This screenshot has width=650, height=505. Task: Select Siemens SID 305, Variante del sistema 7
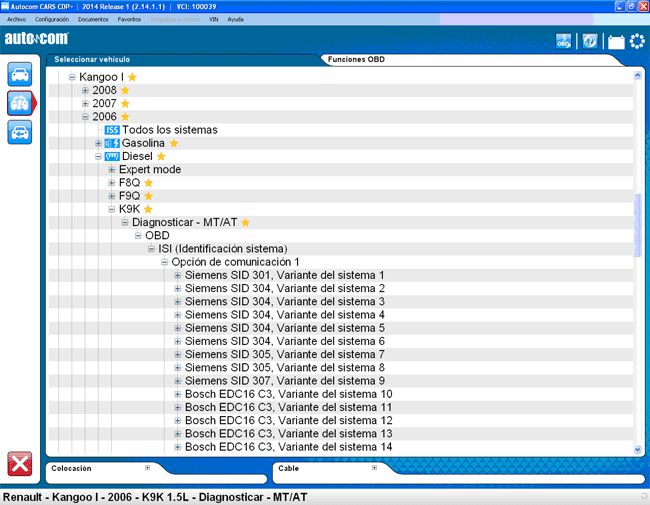tap(285, 354)
